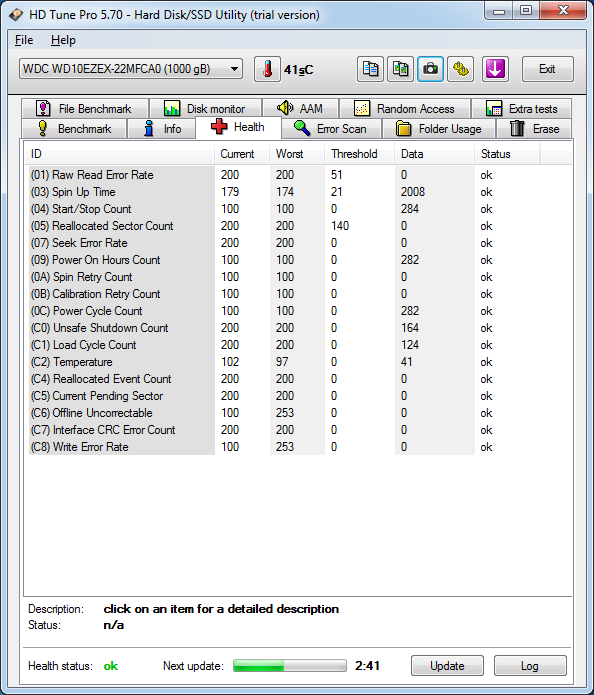This screenshot has width=594, height=695.
Task: Click the speaker icon on AAM tab
Action: click(x=285, y=108)
